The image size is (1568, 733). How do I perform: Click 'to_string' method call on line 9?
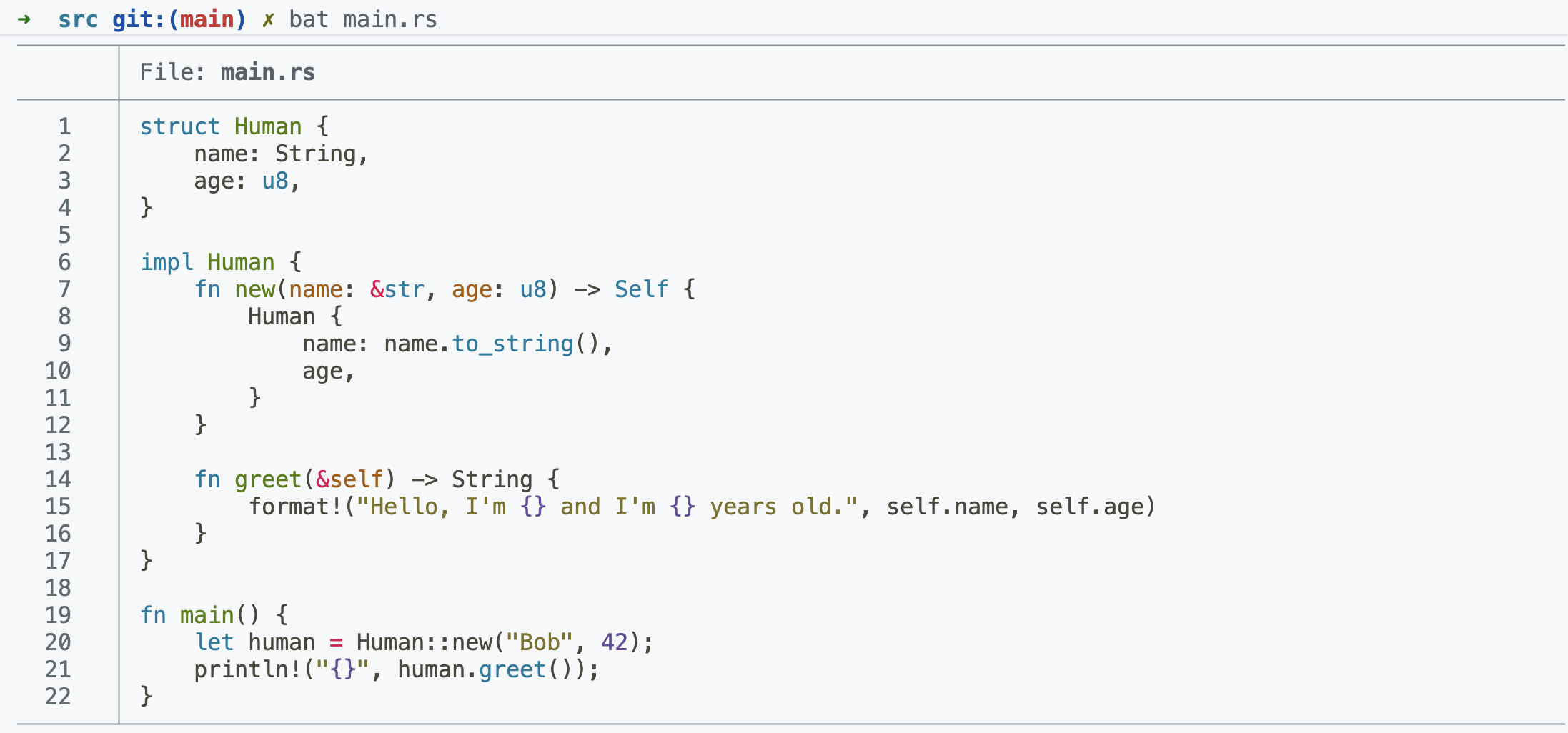513,344
